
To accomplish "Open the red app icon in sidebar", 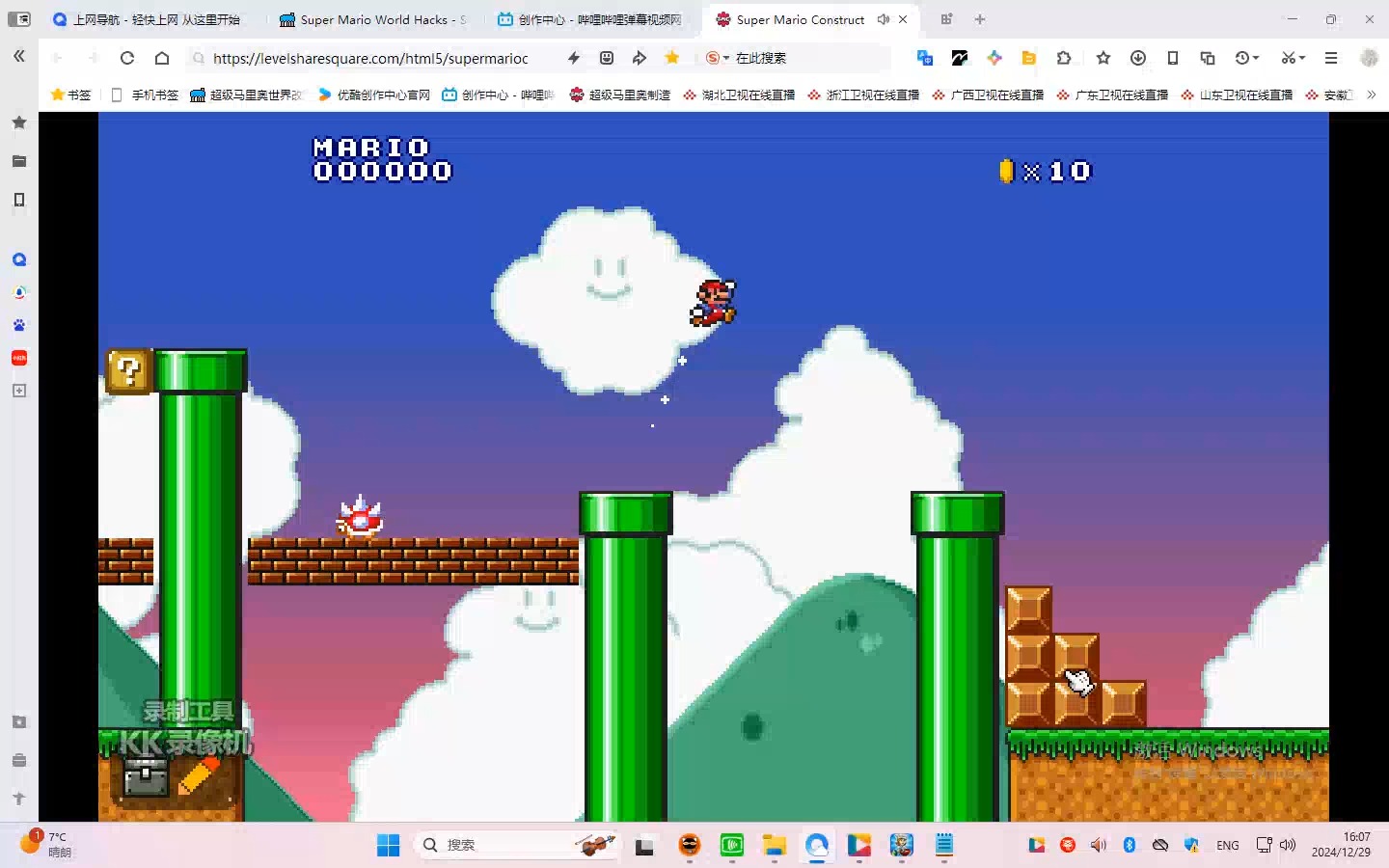I will click(19, 358).
